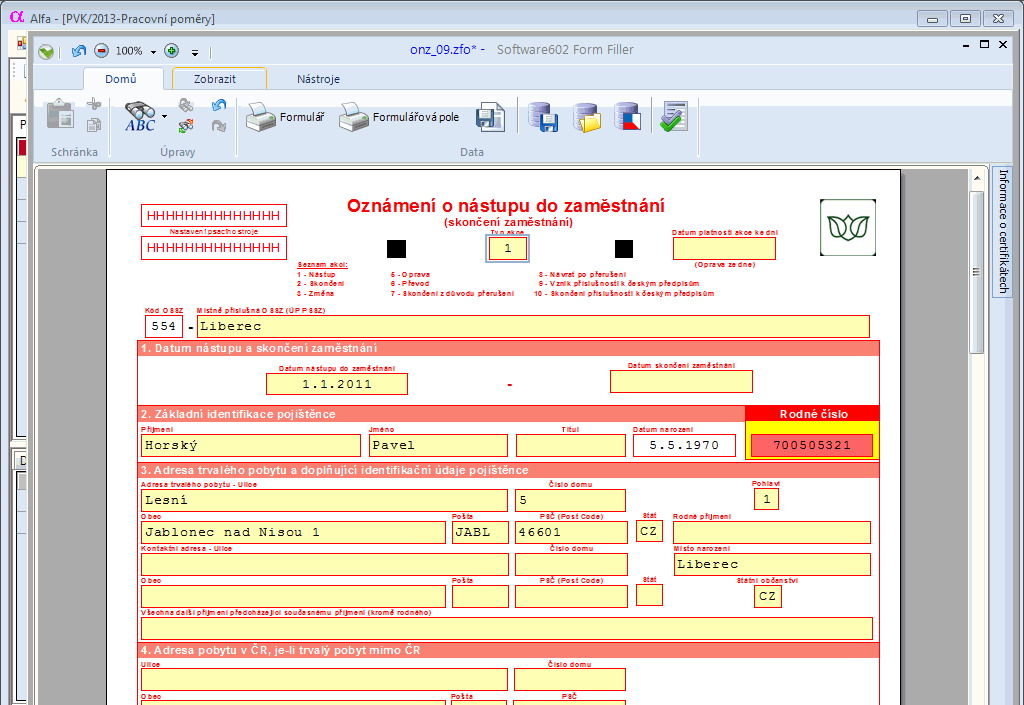Click the Typ akce field containing 1
The height and width of the screenshot is (705, 1024).
pyautogui.click(x=507, y=249)
